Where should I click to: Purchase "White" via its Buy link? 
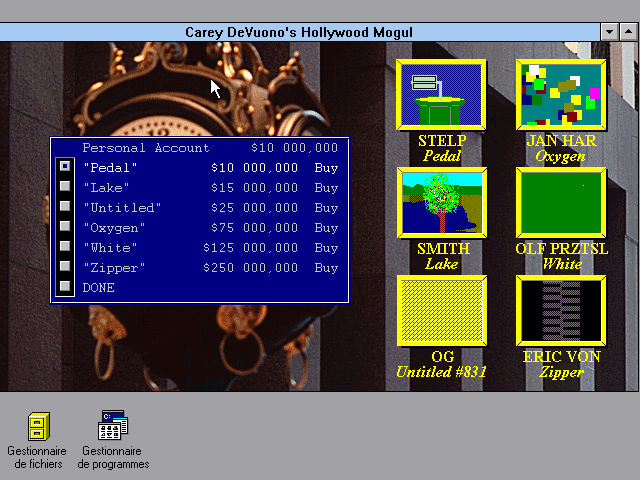tap(326, 248)
